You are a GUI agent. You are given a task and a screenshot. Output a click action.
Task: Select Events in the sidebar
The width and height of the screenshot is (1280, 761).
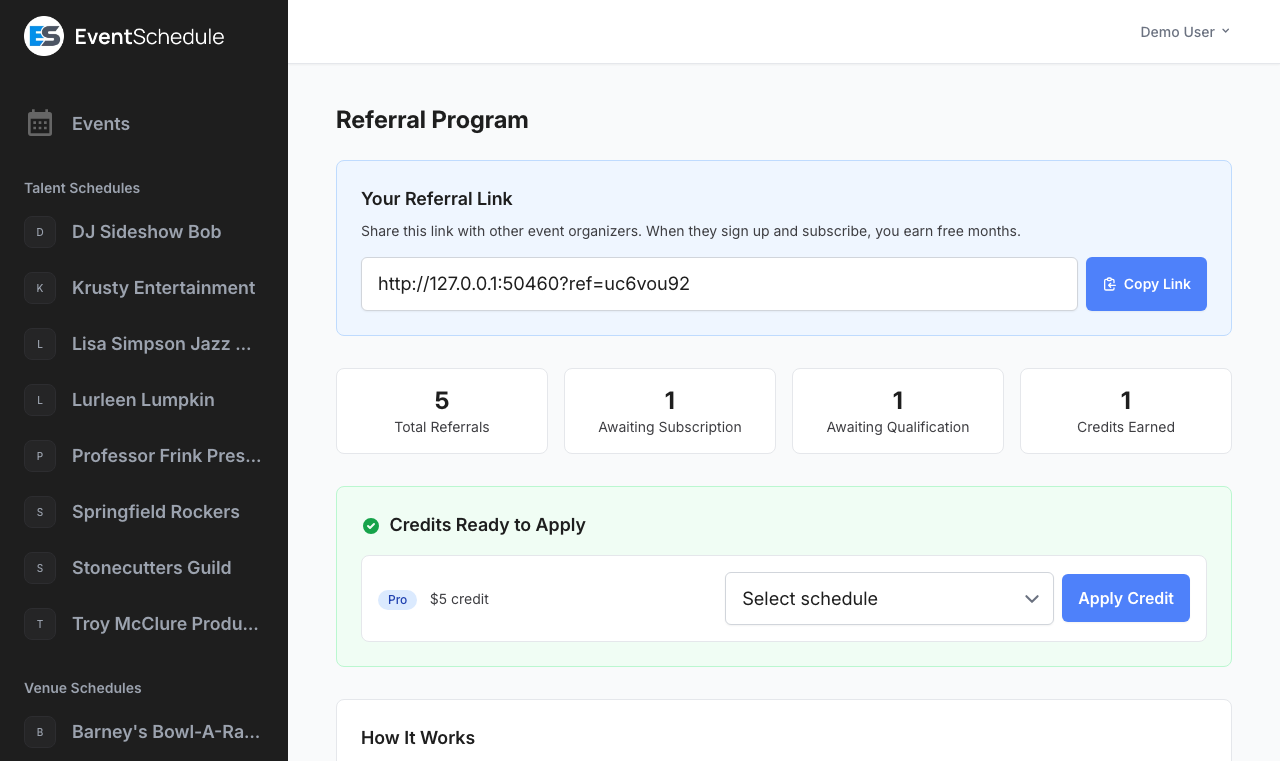100,123
